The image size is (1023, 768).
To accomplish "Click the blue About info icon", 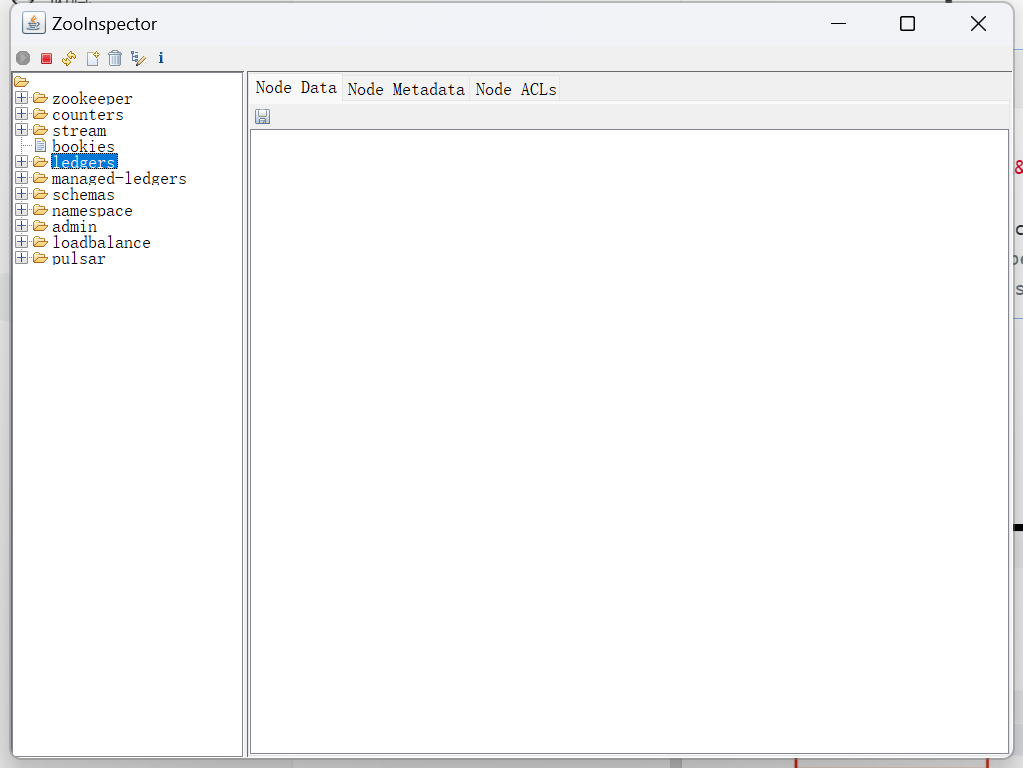I will pyautogui.click(x=161, y=58).
